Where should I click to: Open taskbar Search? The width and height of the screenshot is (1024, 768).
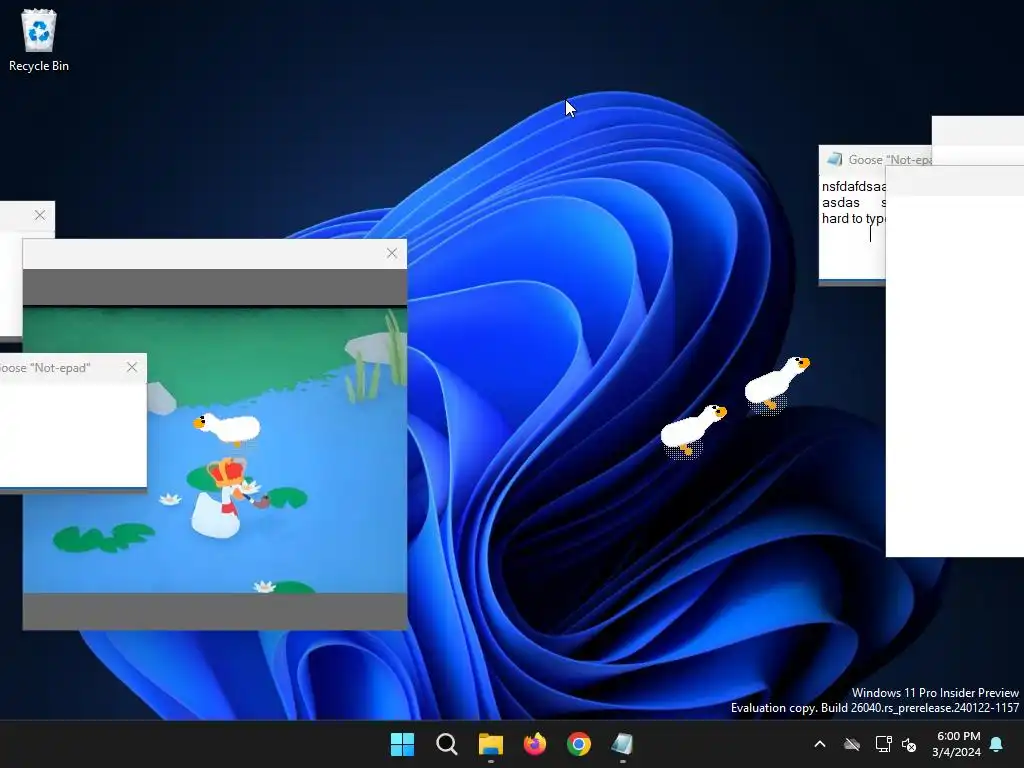pyautogui.click(x=447, y=744)
